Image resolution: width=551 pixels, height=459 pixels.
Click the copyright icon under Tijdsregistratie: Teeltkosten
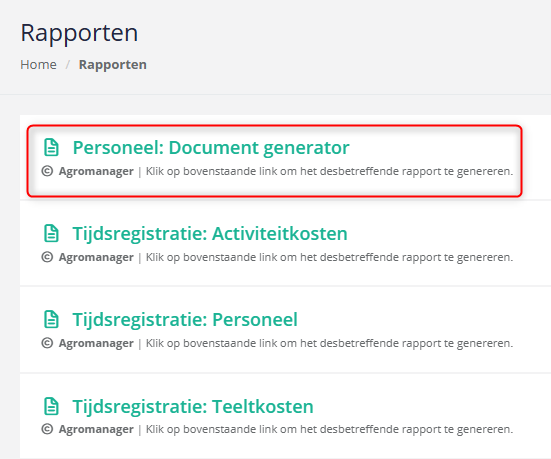coord(47,429)
